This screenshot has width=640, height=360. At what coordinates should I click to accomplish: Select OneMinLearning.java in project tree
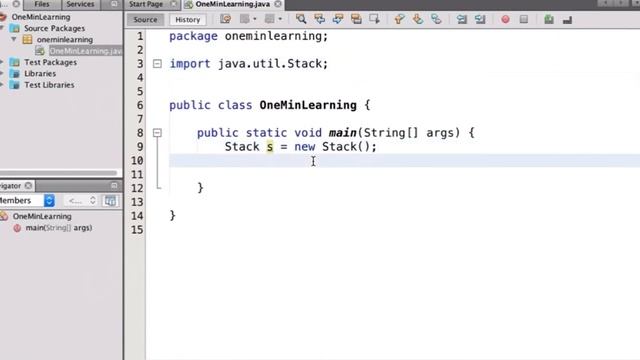(86, 51)
